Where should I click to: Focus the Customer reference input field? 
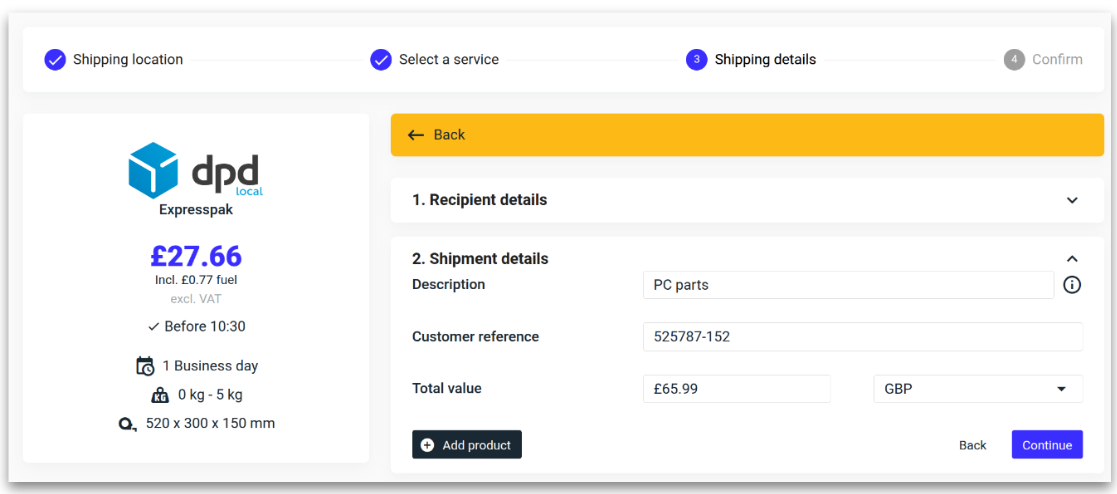(862, 337)
